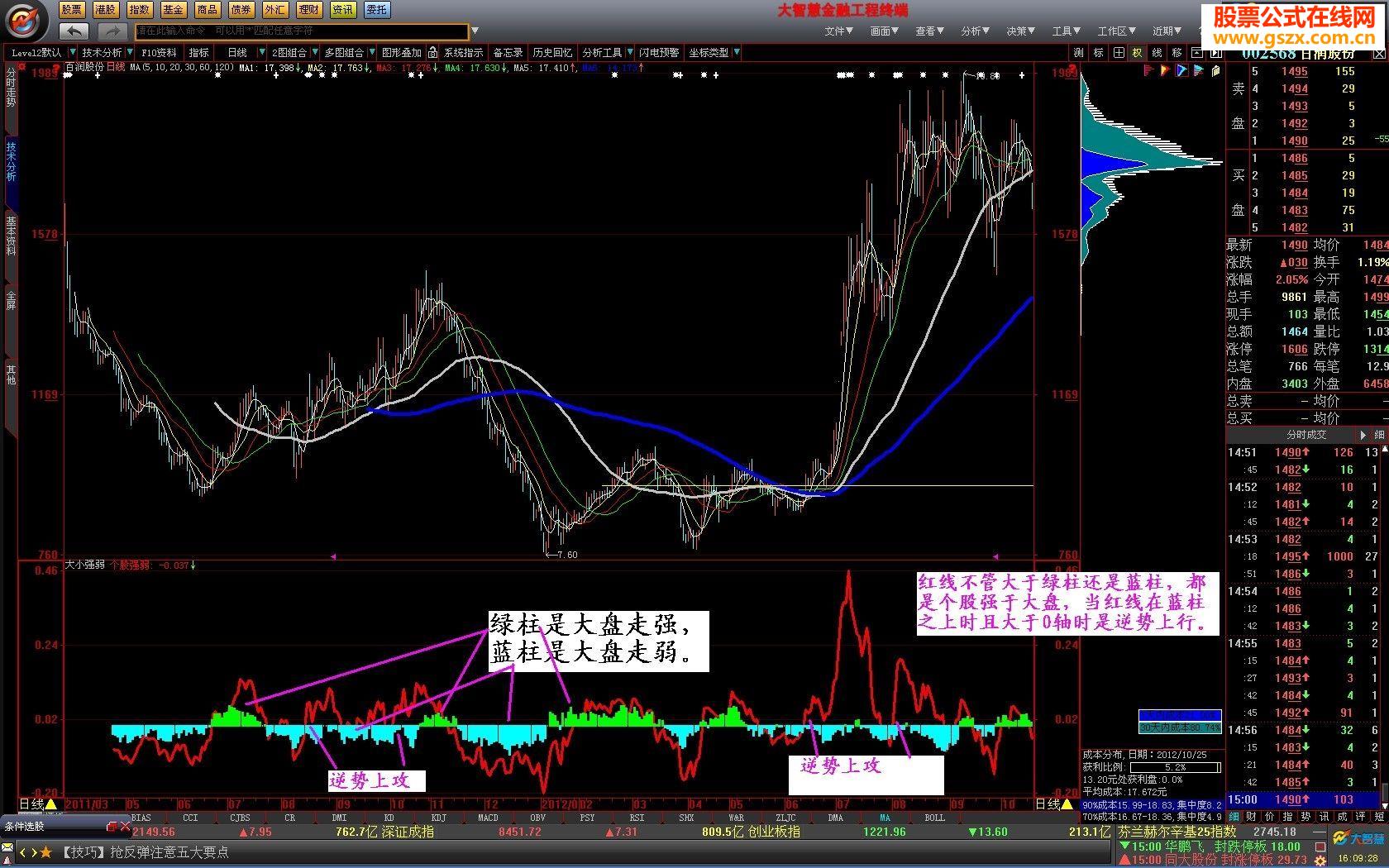This screenshot has width=1389, height=868.
Task: Switch to 细 detail tab in quote panel
Action: (1234, 817)
